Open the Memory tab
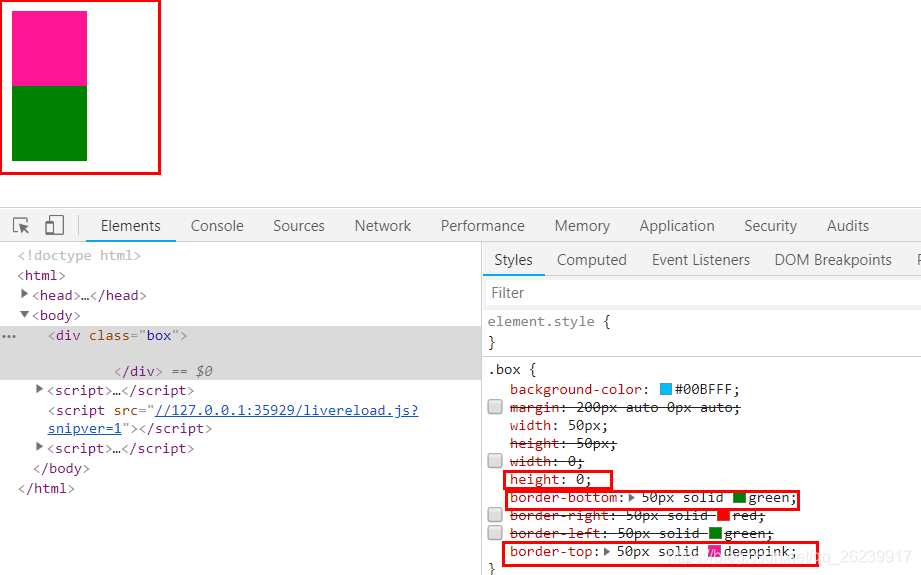The image size is (921, 575). point(582,226)
